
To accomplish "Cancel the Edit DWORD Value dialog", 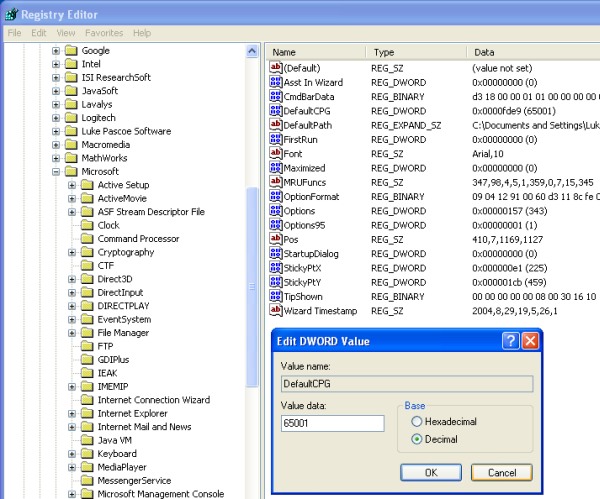I will tap(502, 473).
